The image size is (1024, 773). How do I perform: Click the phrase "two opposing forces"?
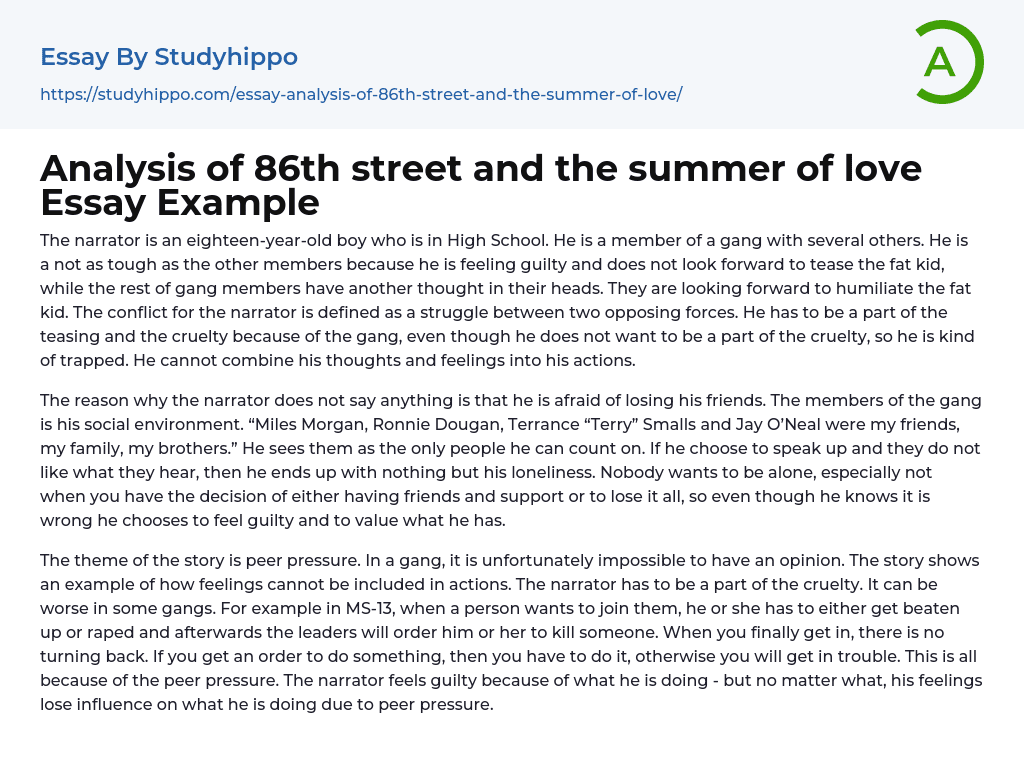(x=650, y=312)
